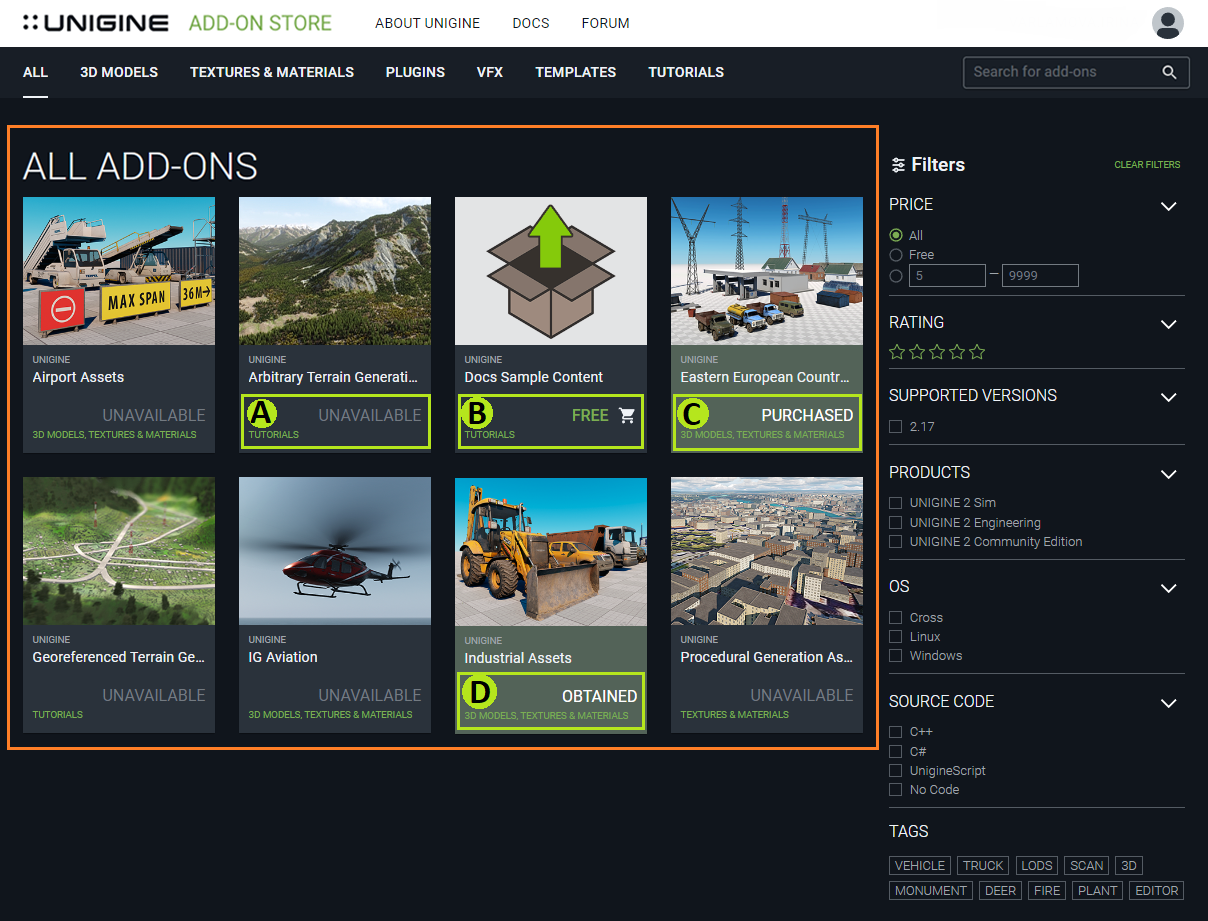Select the FIRE tag
1208x921 pixels.
(1047, 890)
